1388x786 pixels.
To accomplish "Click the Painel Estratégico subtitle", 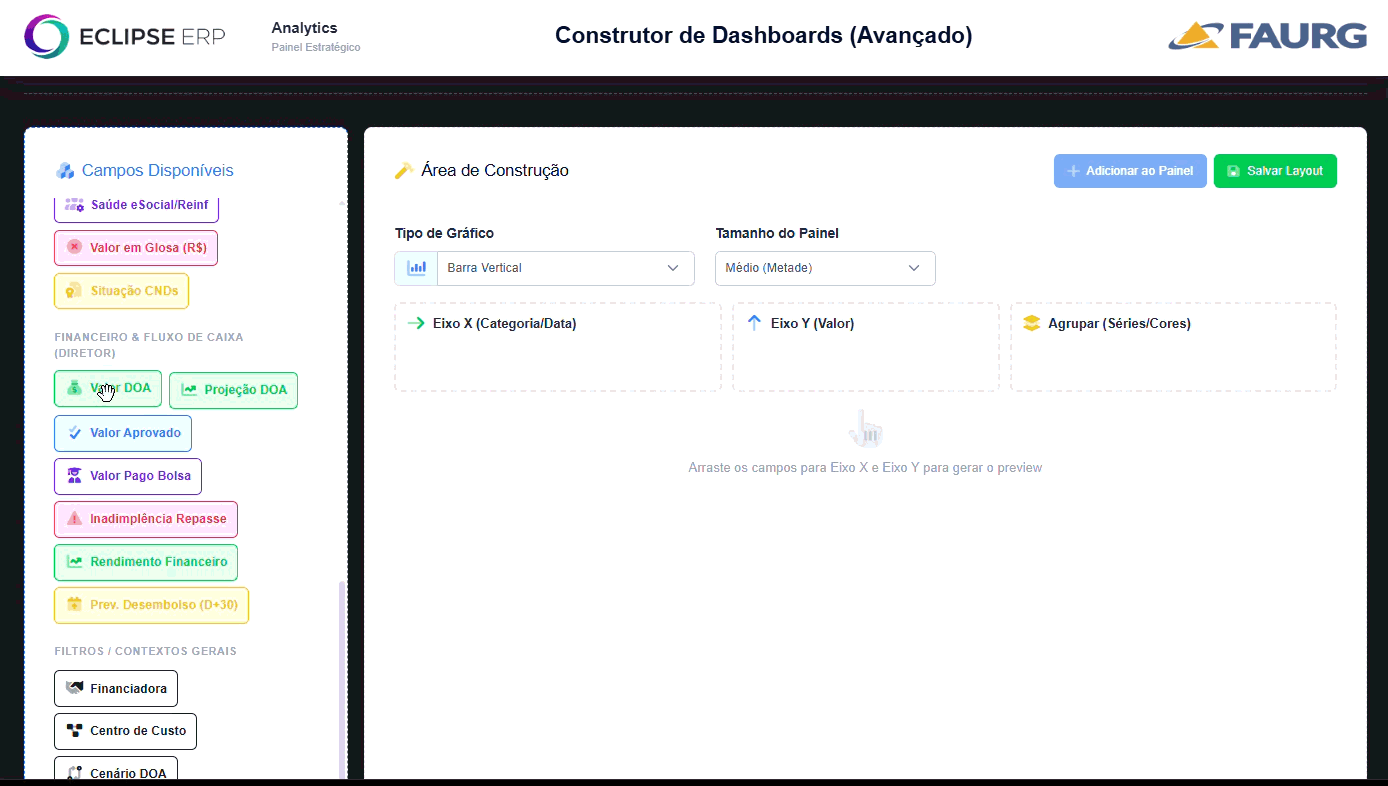I will (x=316, y=47).
